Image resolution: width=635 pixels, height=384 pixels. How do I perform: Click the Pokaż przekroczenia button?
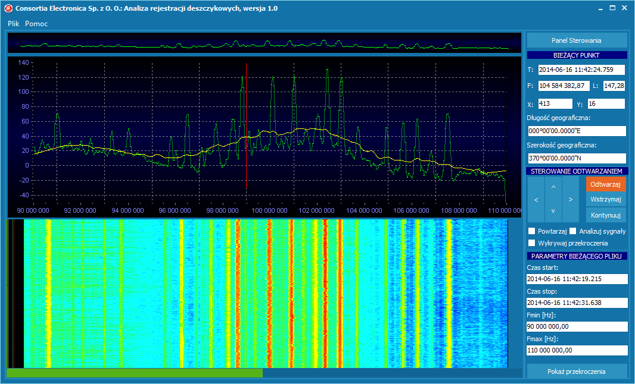pos(576,371)
